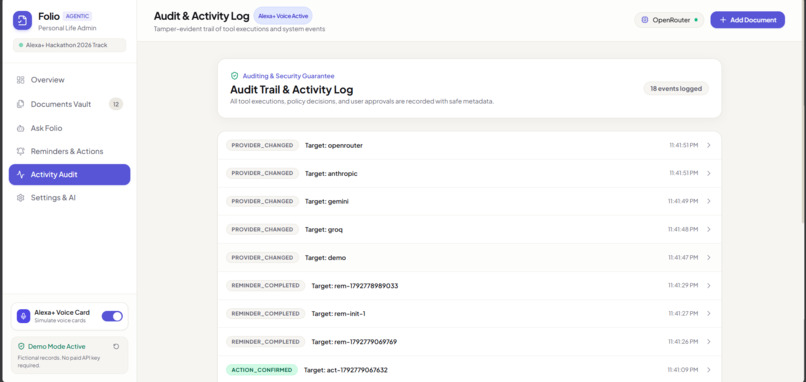Click the Ask Folio bot icon

[21, 129]
